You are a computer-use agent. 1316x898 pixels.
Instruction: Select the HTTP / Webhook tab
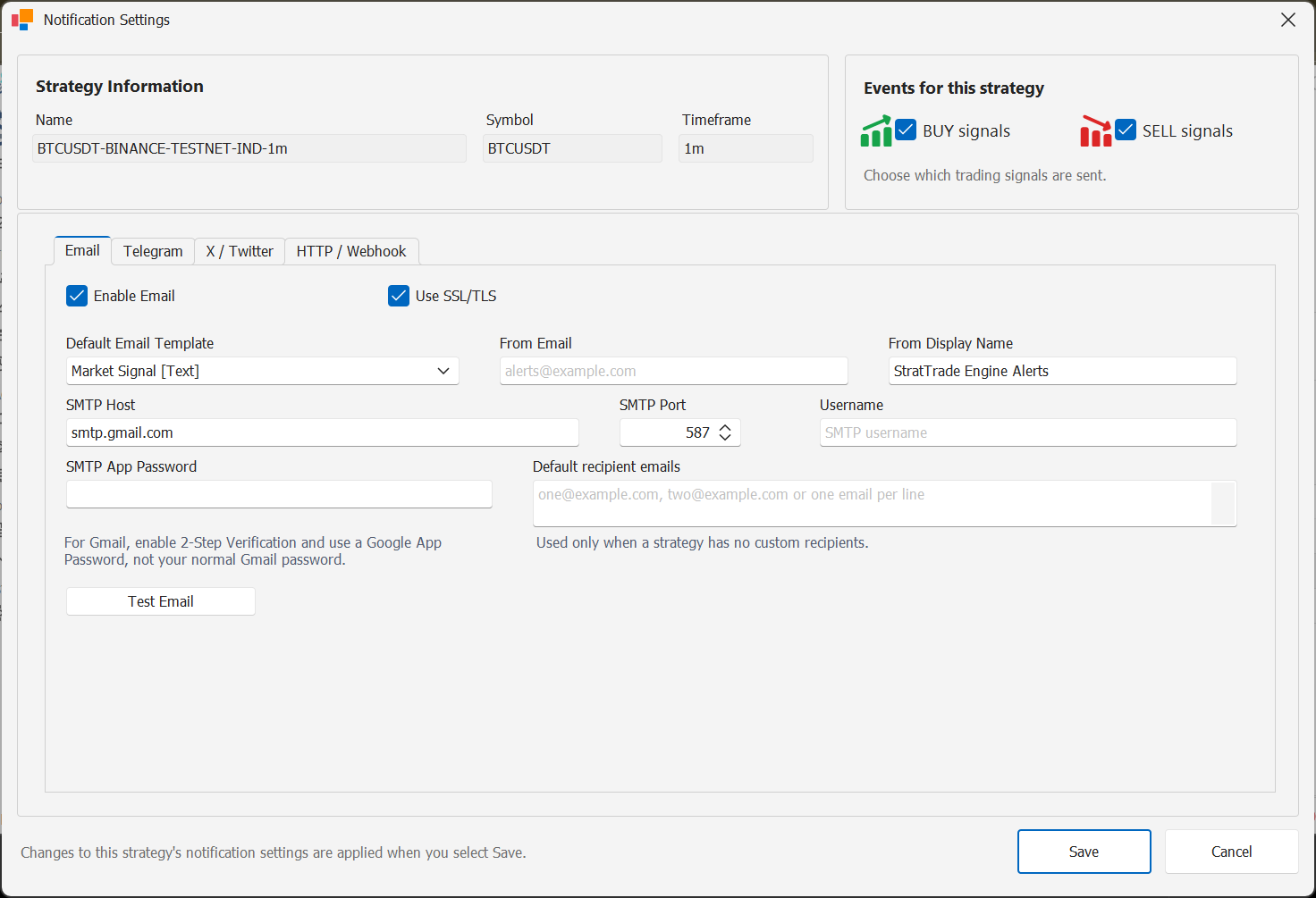coord(351,251)
